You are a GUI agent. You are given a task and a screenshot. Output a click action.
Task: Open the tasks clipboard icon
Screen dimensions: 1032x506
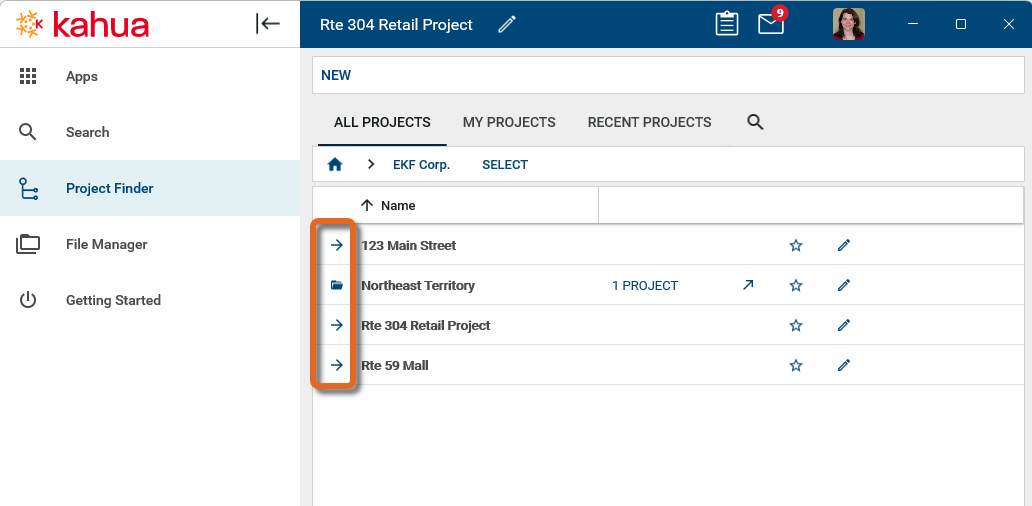pos(727,24)
